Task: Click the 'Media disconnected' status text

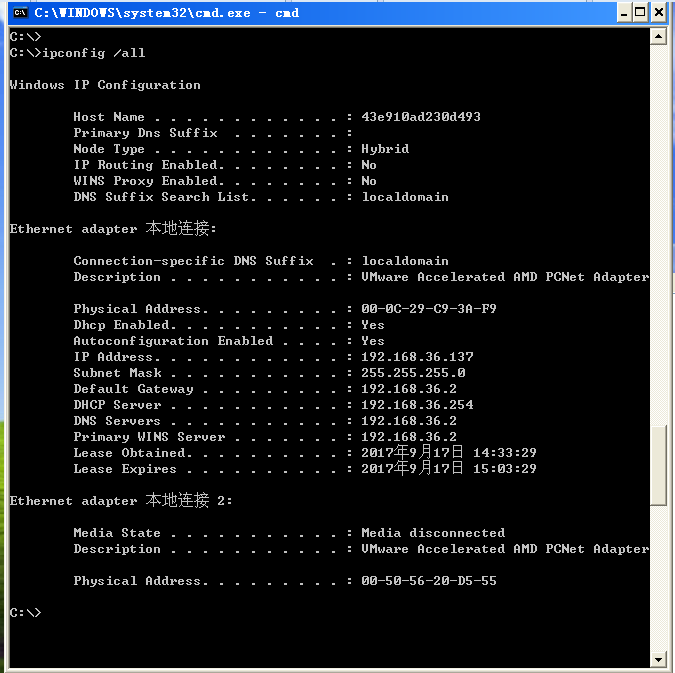Action: click(433, 533)
